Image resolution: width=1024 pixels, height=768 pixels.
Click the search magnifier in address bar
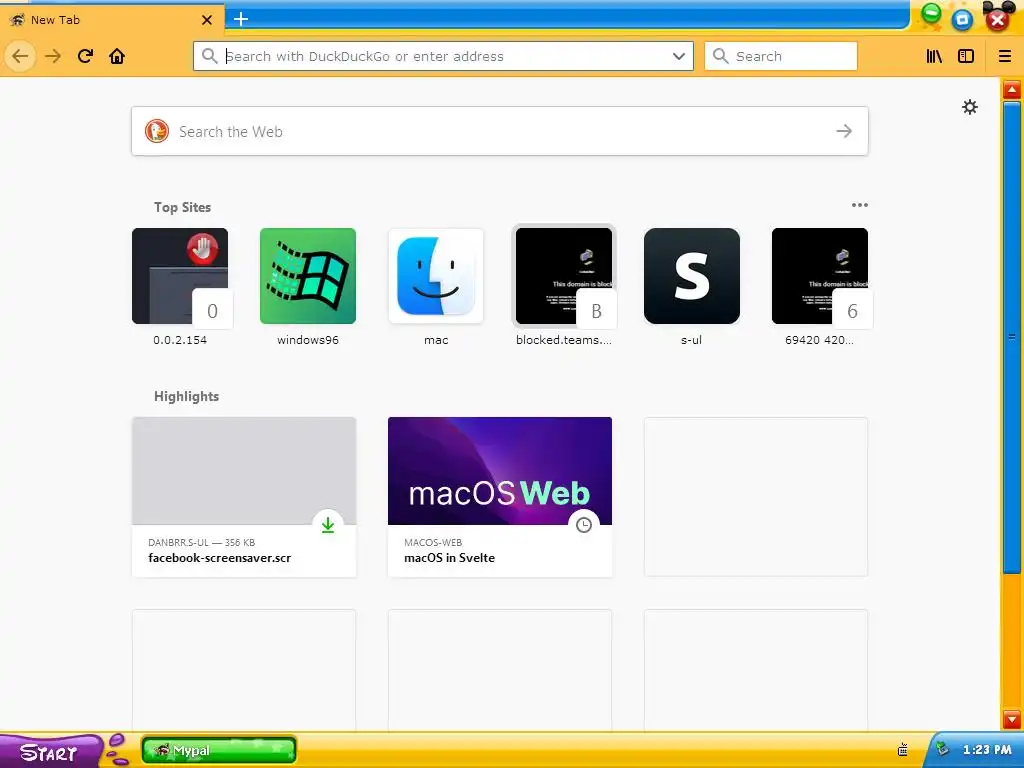(x=210, y=56)
